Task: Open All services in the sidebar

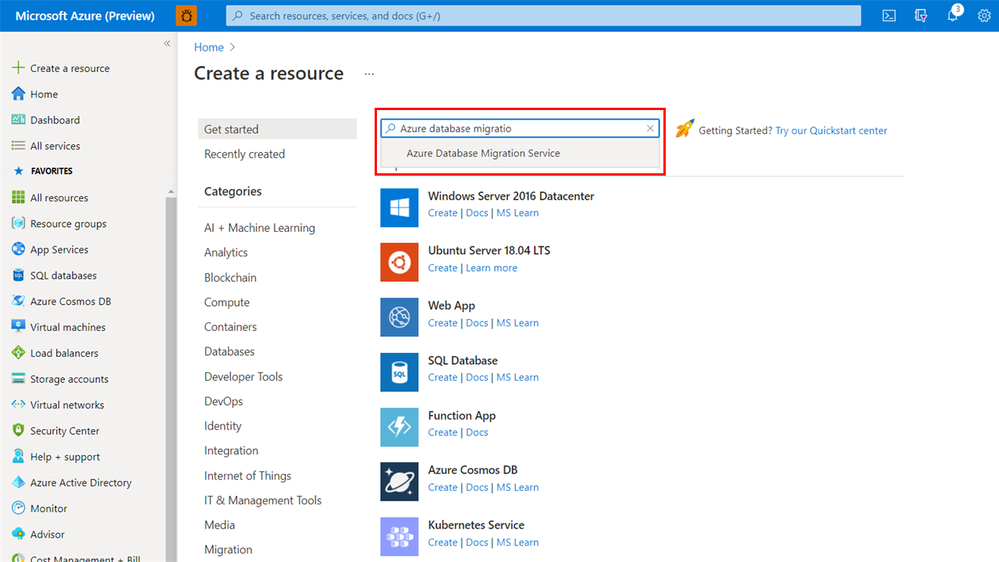Action: pyautogui.click(x=55, y=146)
